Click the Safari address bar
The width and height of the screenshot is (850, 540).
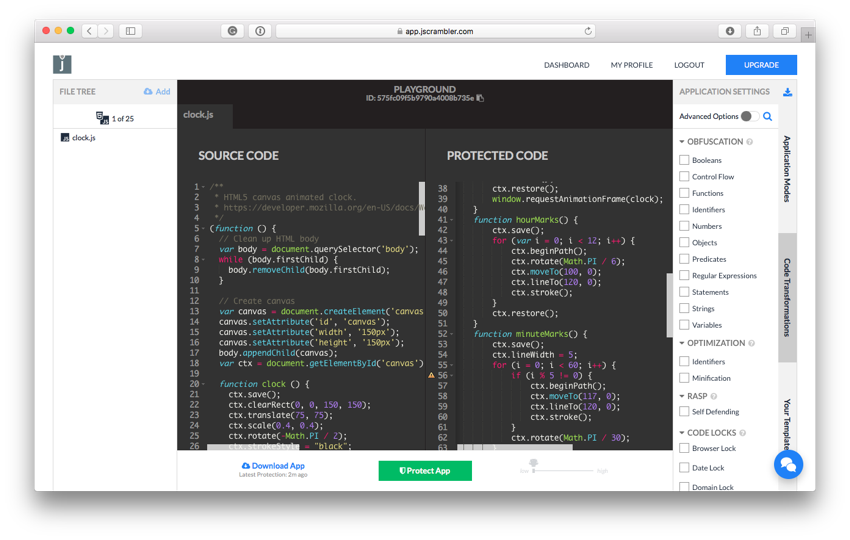(435, 31)
